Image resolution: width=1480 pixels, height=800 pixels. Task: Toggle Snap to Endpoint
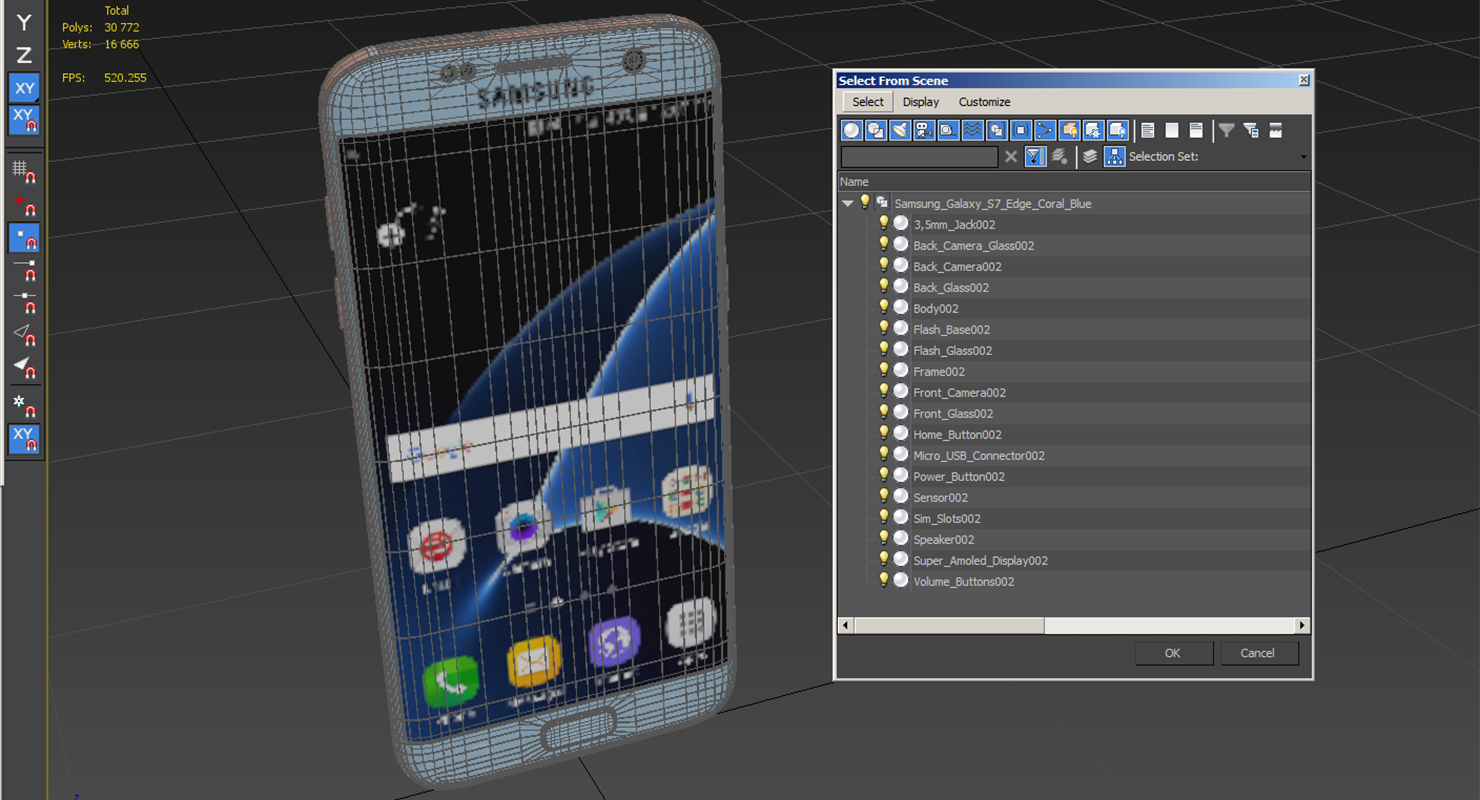[x=24, y=270]
